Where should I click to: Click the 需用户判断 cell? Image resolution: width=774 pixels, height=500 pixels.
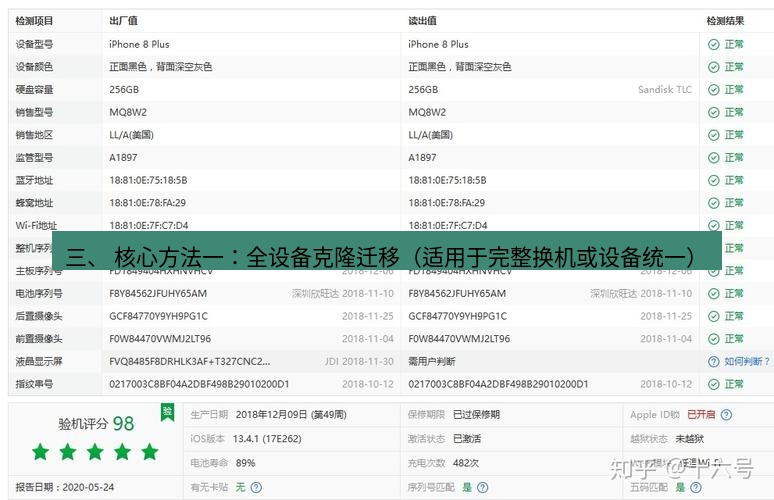point(432,362)
